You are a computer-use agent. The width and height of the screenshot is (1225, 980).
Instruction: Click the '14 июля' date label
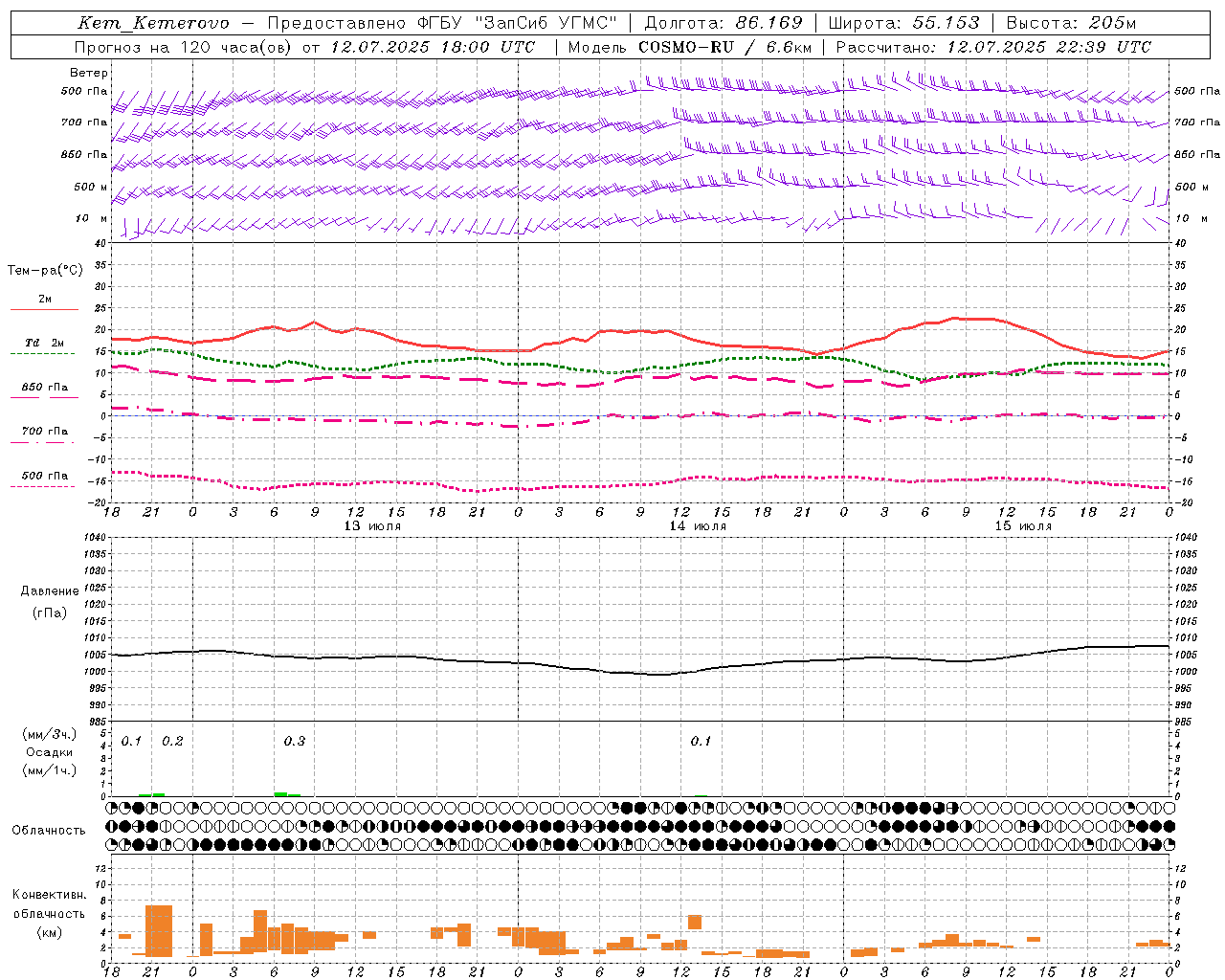(698, 526)
